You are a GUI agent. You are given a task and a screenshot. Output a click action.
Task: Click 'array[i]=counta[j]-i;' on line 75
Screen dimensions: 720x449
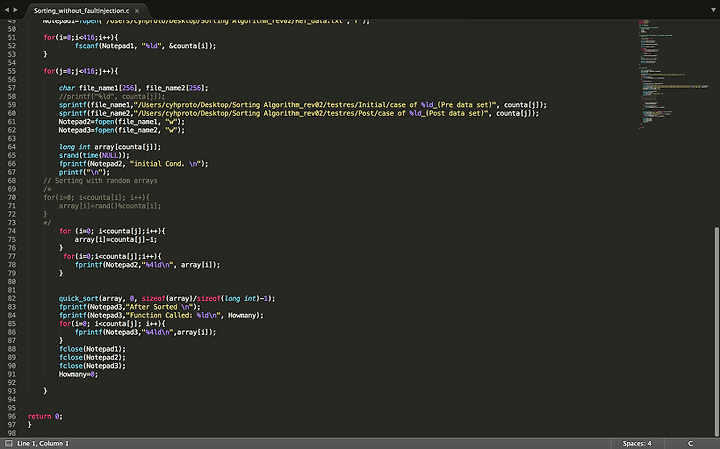click(x=116, y=240)
